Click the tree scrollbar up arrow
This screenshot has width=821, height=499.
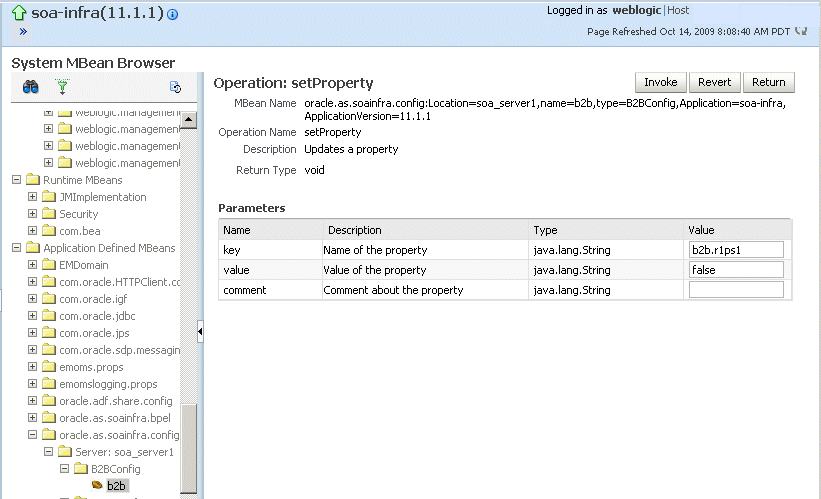point(188,120)
